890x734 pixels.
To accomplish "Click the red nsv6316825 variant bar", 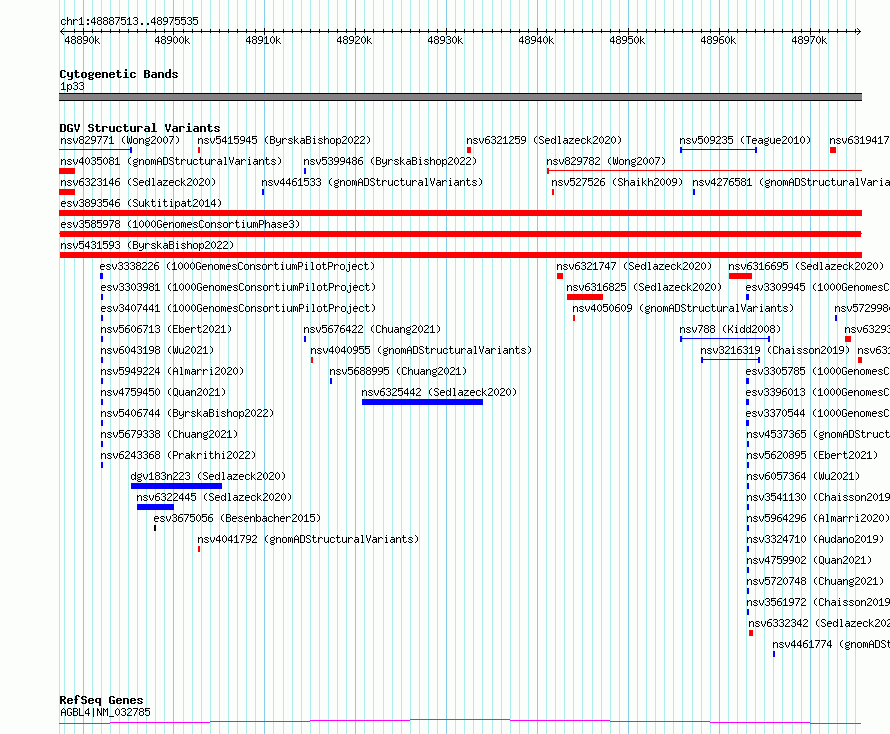I will (585, 297).
